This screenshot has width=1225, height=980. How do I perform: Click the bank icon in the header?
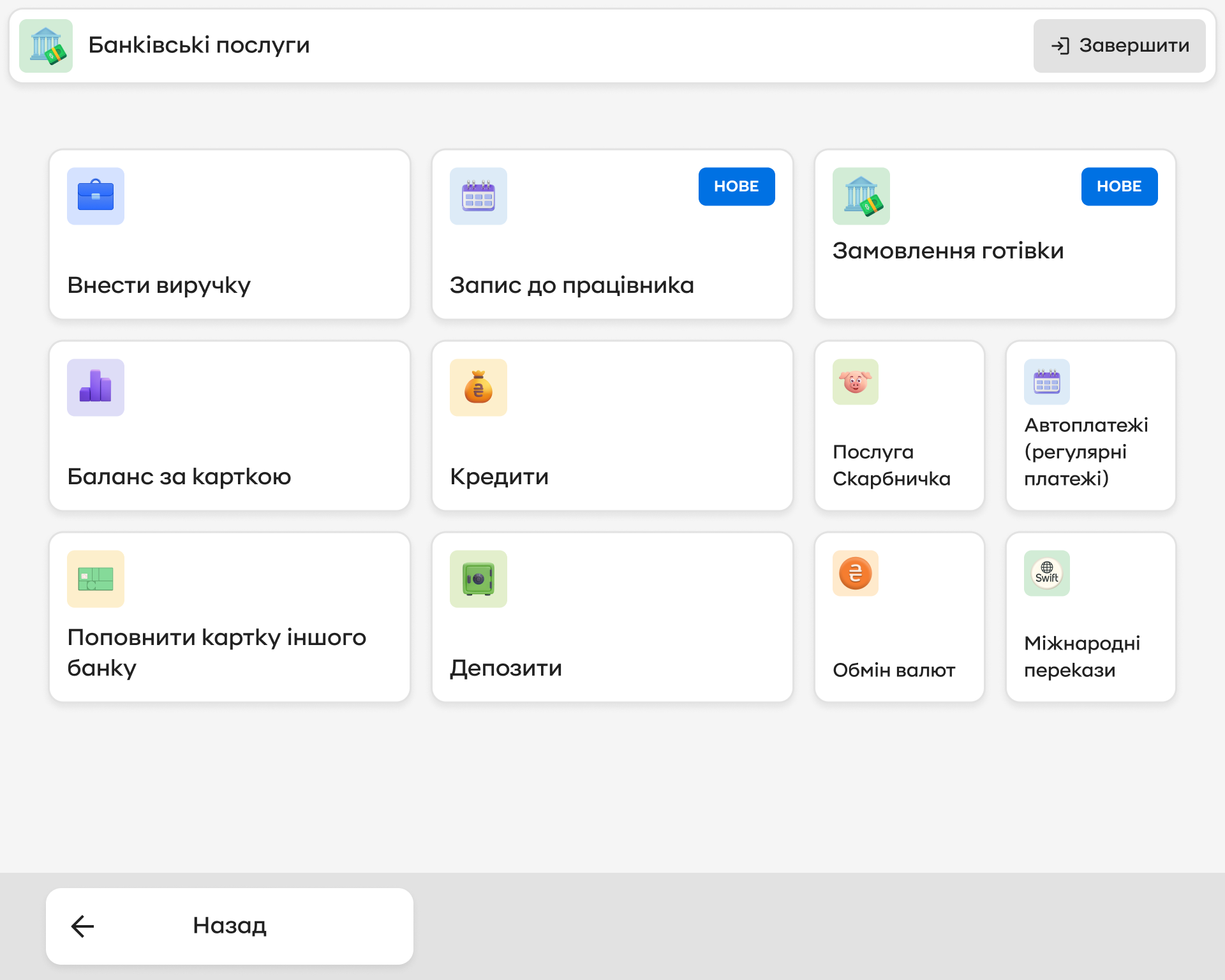coord(46,46)
